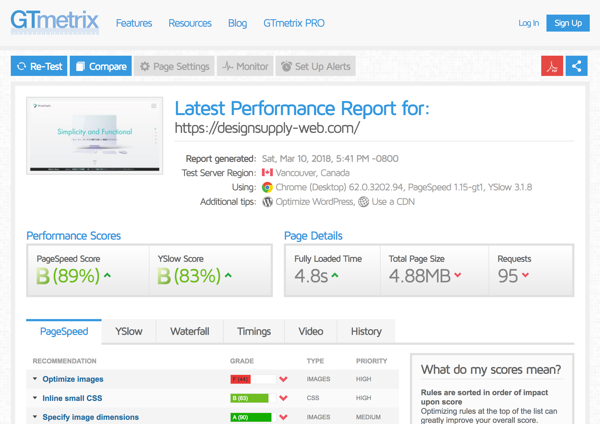The width and height of the screenshot is (600, 424).
Task: Click the designsupply-web.com URL heading
Action: pos(267,128)
